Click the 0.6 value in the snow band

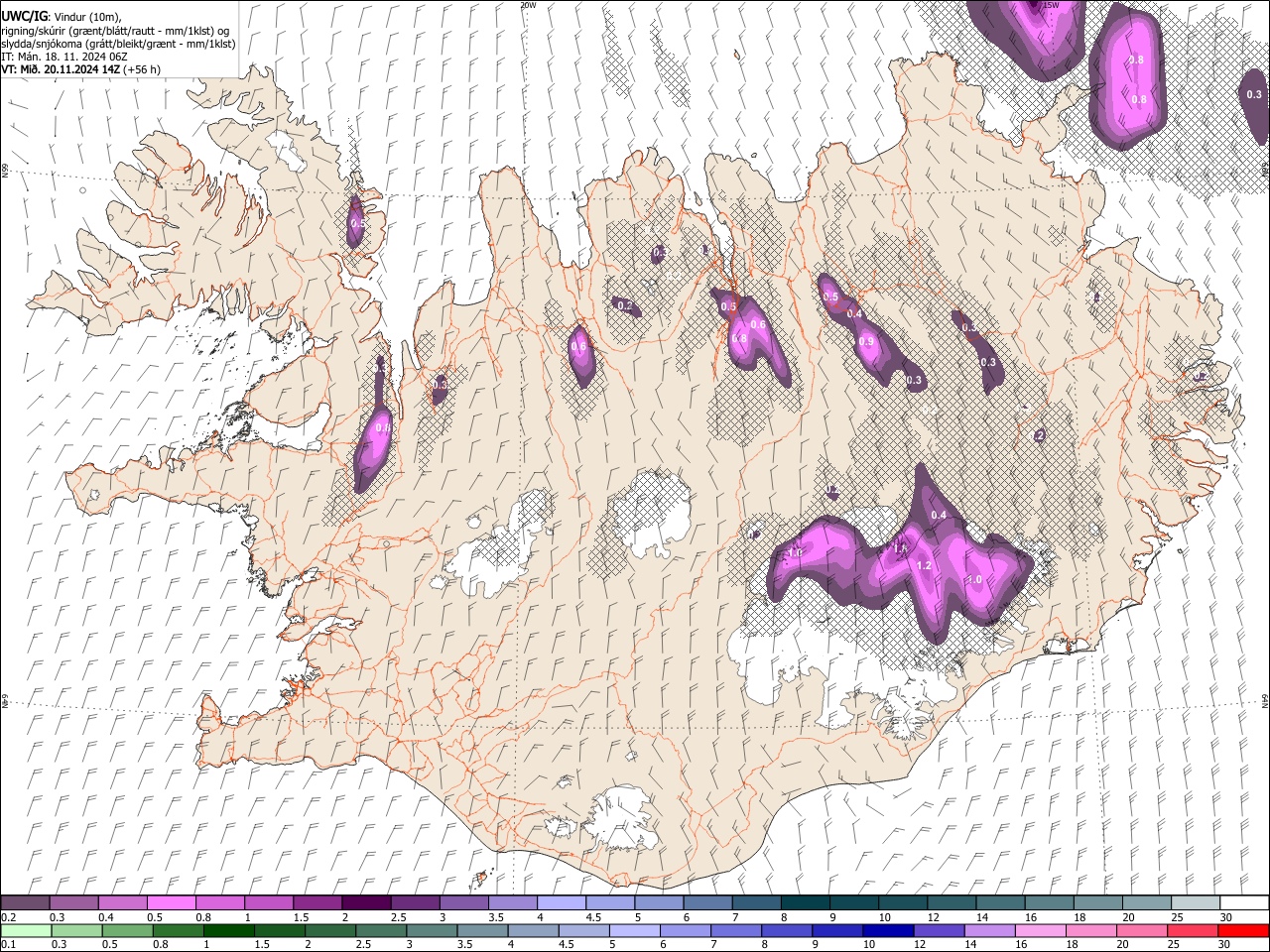(x=759, y=324)
